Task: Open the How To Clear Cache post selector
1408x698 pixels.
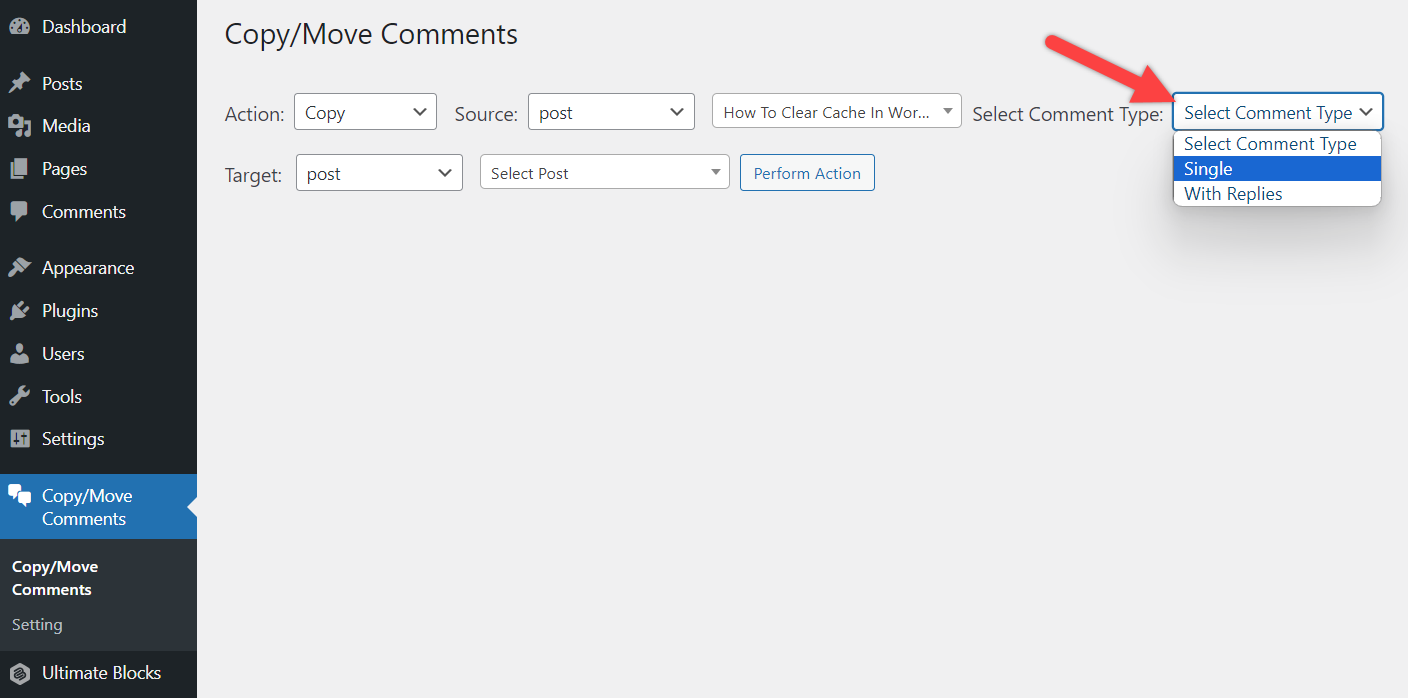Action: click(836, 111)
